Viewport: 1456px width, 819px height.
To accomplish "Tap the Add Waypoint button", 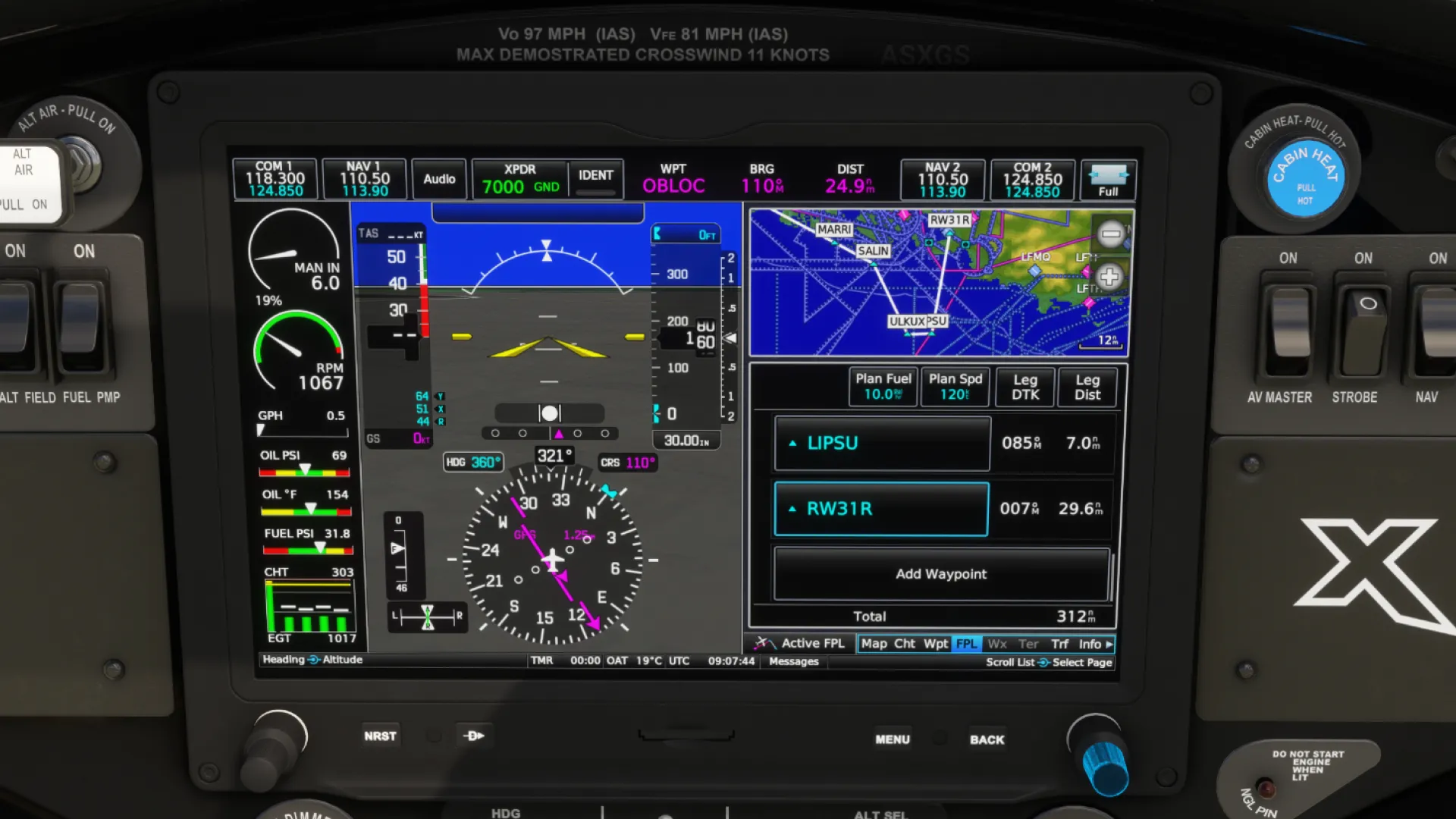I will 940,574.
